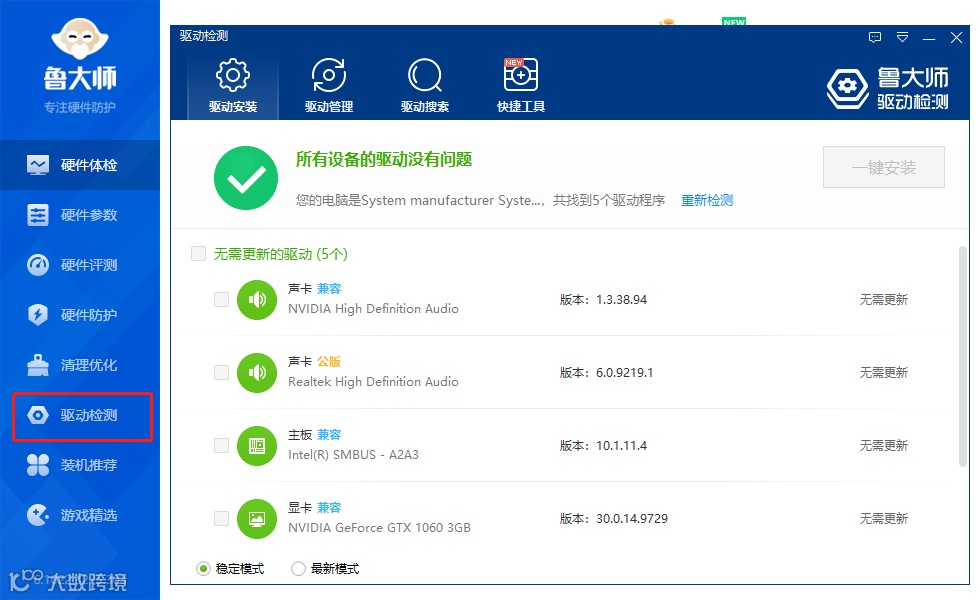Select 最新模式 radio button
The width and height of the screenshot is (980, 600).
[x=298, y=568]
